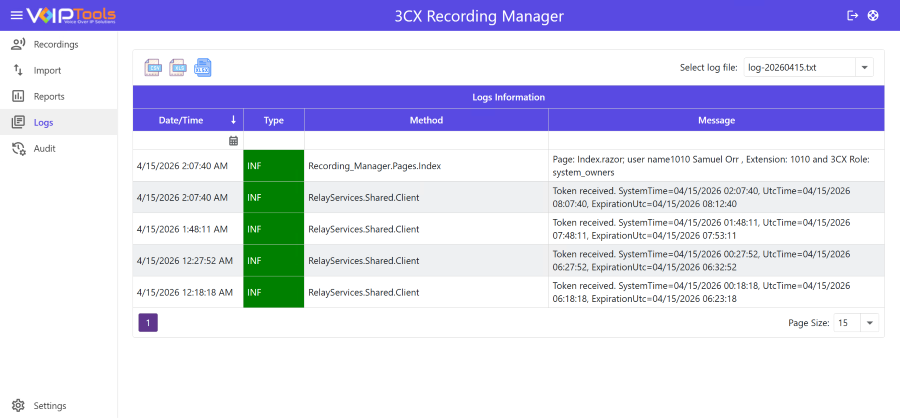This screenshot has width=900, height=418.
Task: Click the logout icon in header
Action: tap(852, 15)
